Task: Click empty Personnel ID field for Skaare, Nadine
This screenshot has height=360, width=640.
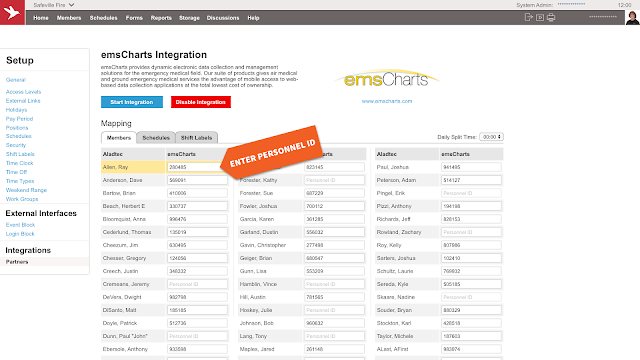Action: click(471, 297)
